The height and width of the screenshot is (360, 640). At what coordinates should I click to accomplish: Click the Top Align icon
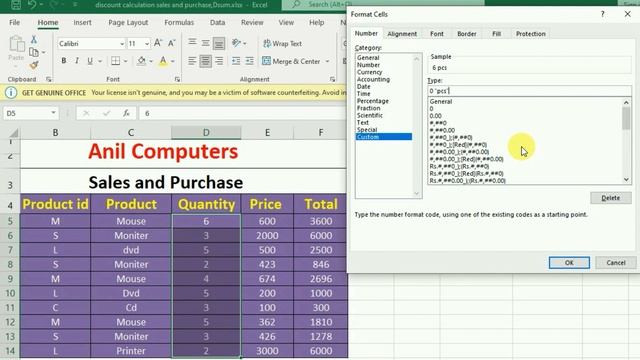[192, 43]
